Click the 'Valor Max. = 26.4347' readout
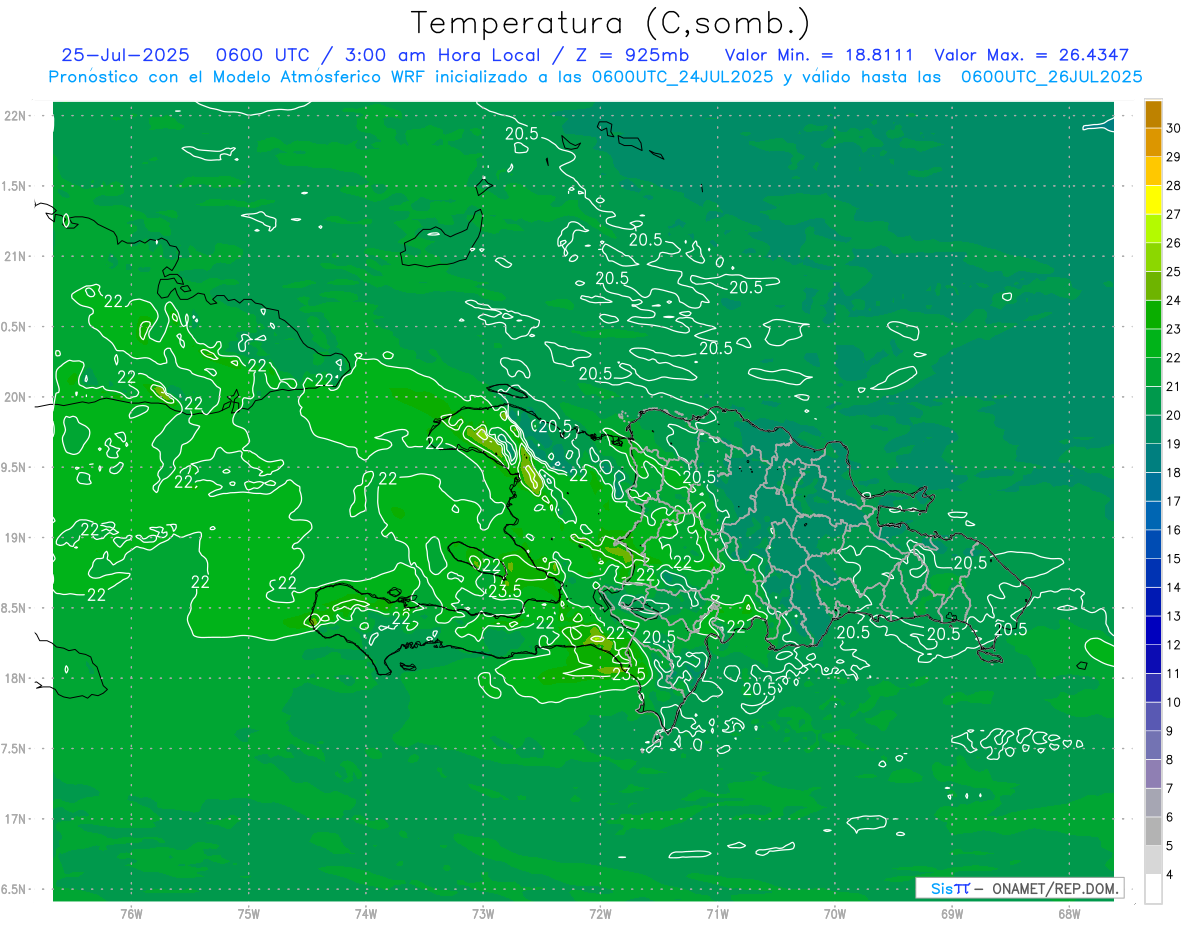 pyautogui.click(x=1032, y=55)
